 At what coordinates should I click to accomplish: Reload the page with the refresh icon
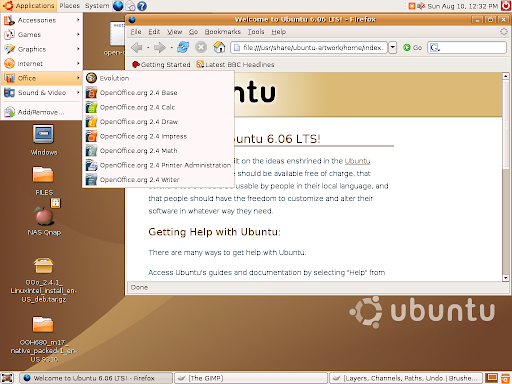183,47
